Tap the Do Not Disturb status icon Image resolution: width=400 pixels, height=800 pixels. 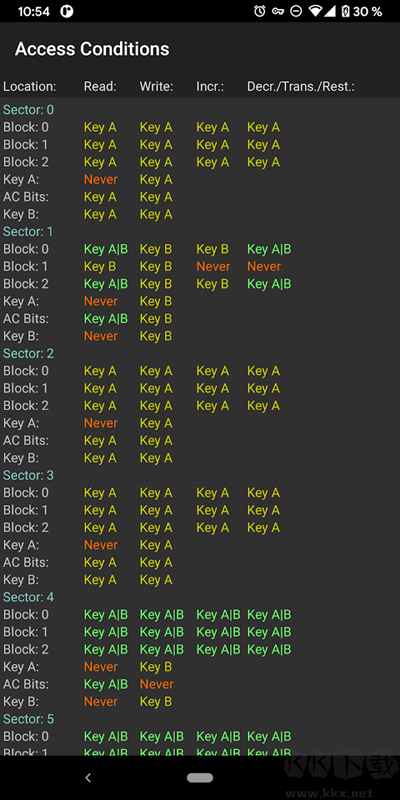click(x=296, y=11)
